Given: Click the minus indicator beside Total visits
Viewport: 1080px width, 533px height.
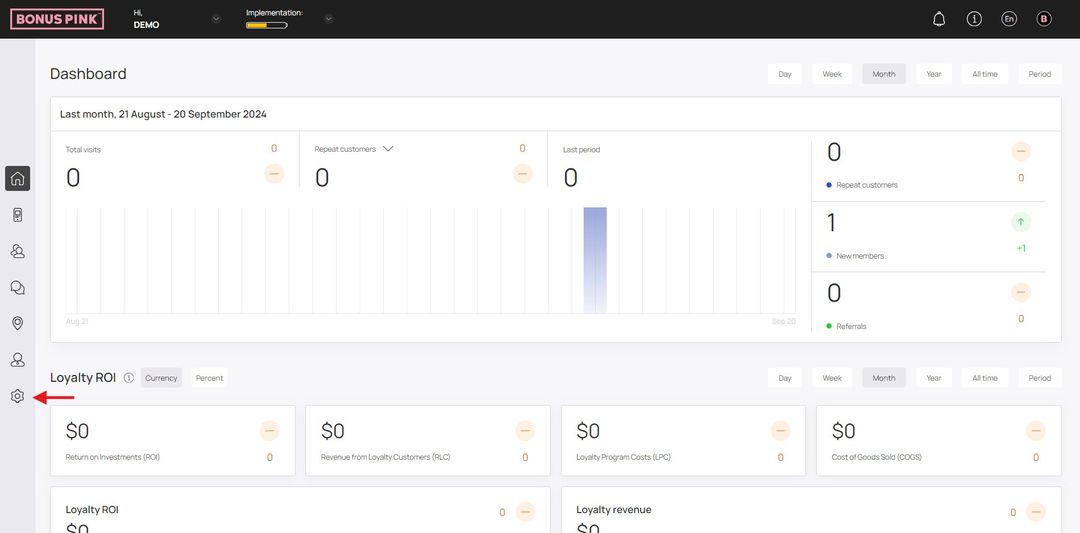Looking at the screenshot, I should pos(274,174).
